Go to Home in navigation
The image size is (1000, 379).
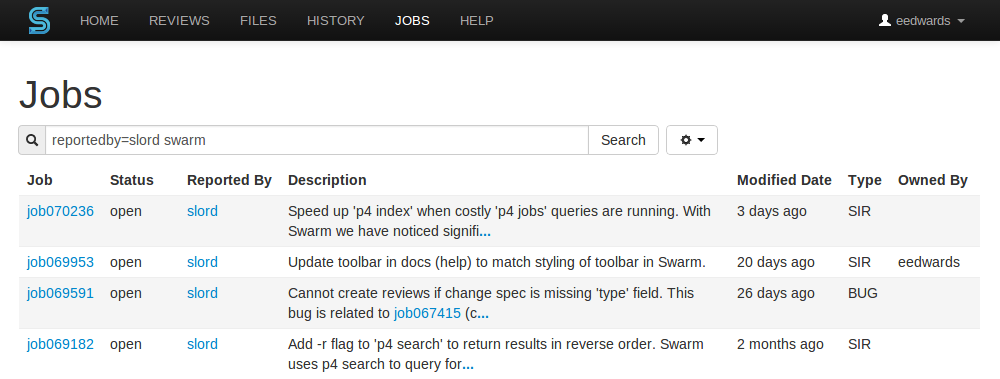[99, 20]
